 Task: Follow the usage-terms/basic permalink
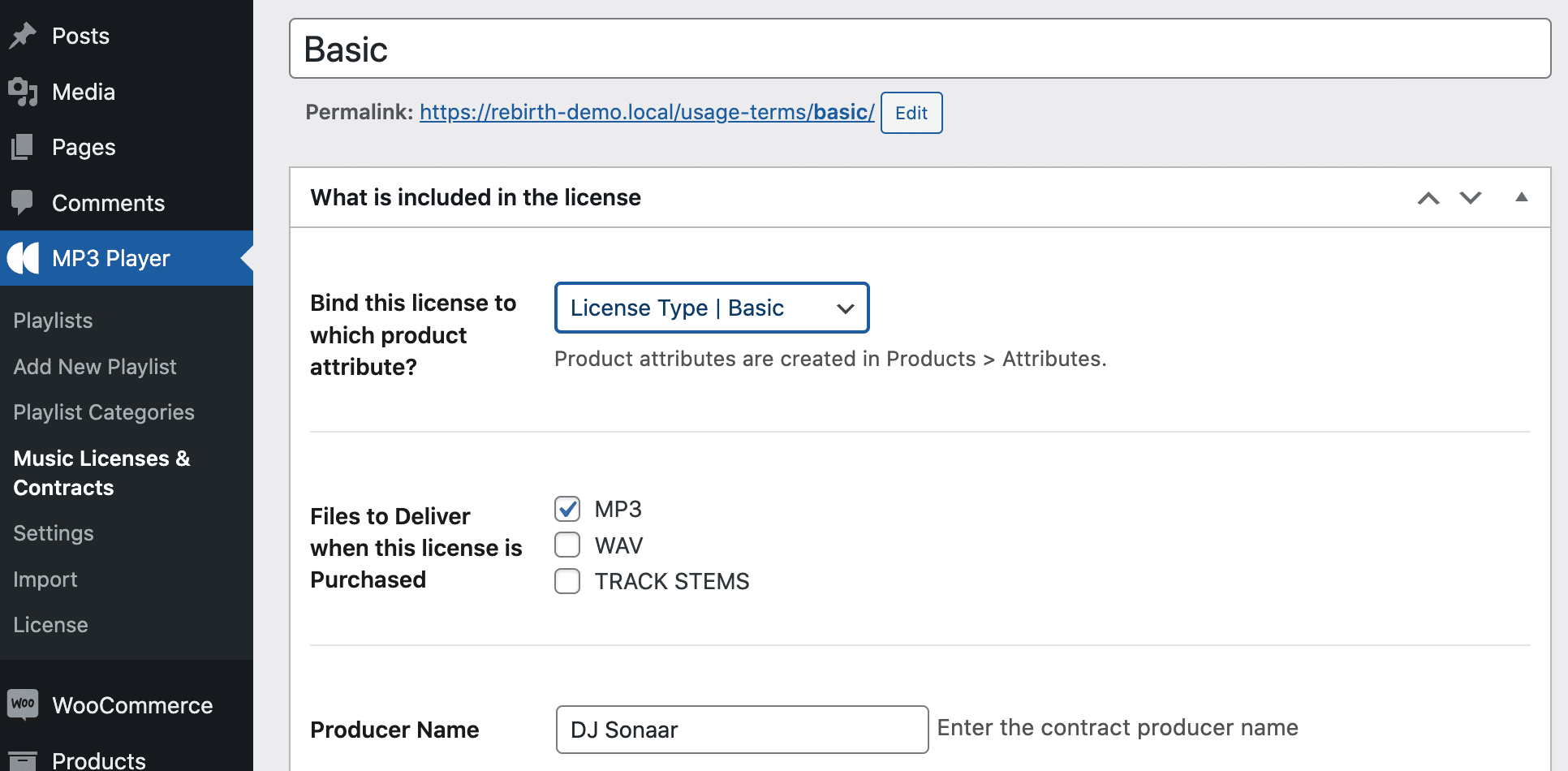647,112
